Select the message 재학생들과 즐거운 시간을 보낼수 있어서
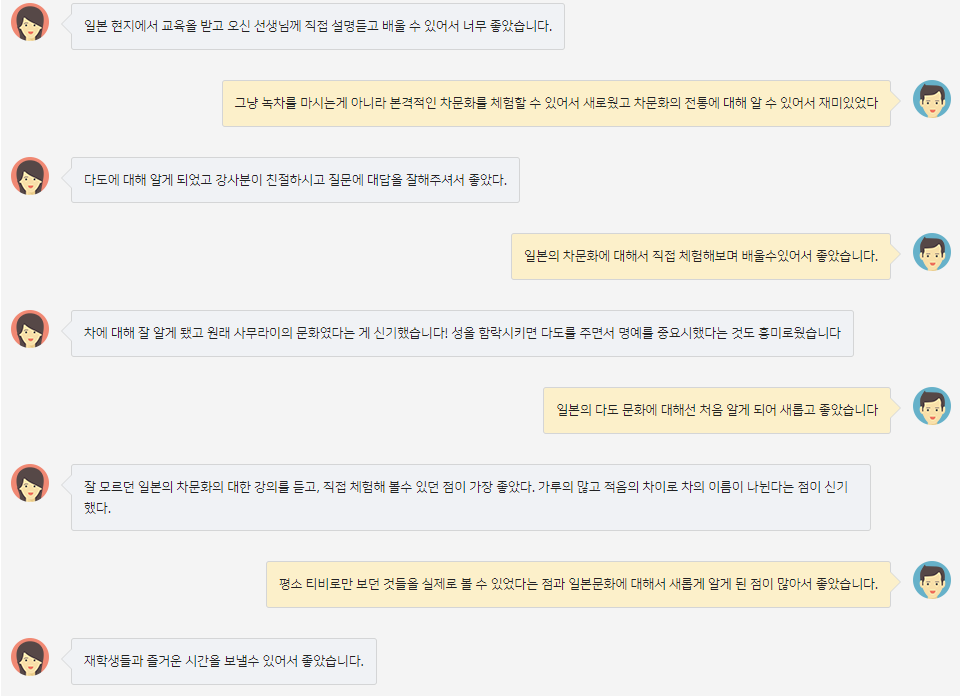This screenshot has width=960, height=696. pyautogui.click(x=224, y=661)
